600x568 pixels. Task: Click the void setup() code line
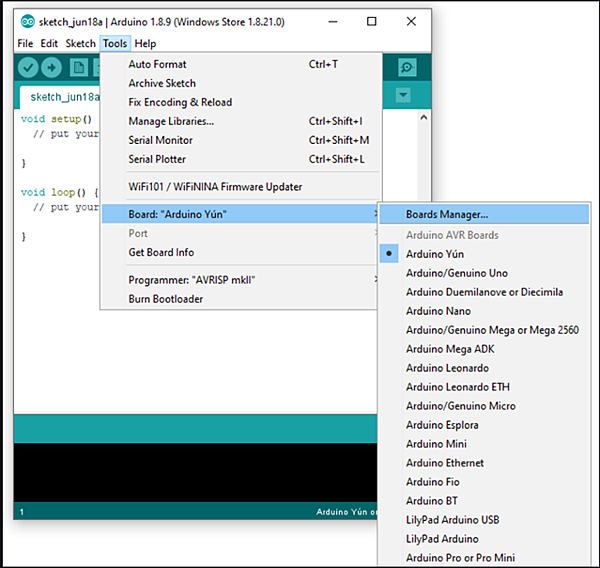[57, 119]
